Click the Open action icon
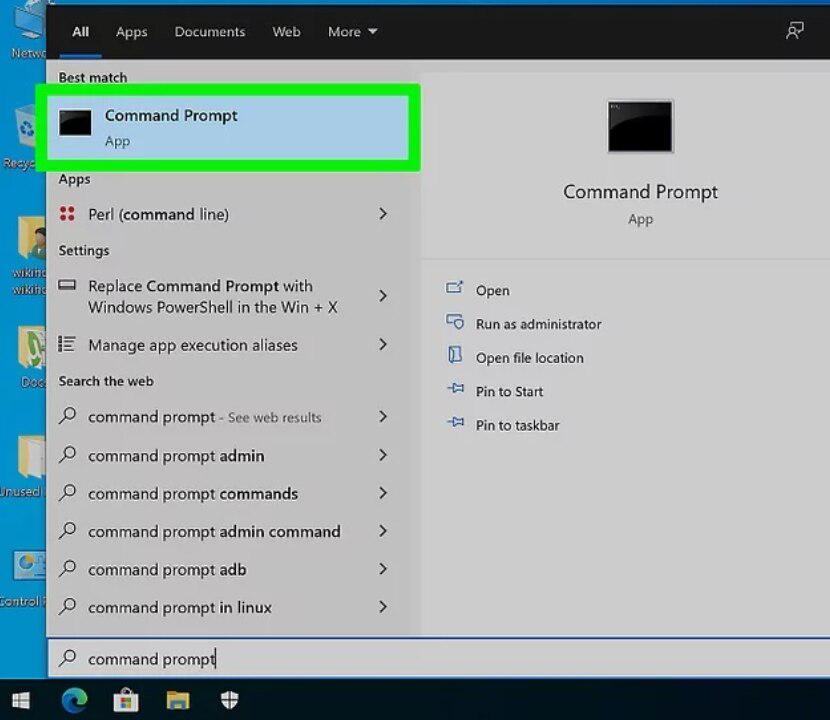 pyautogui.click(x=454, y=287)
